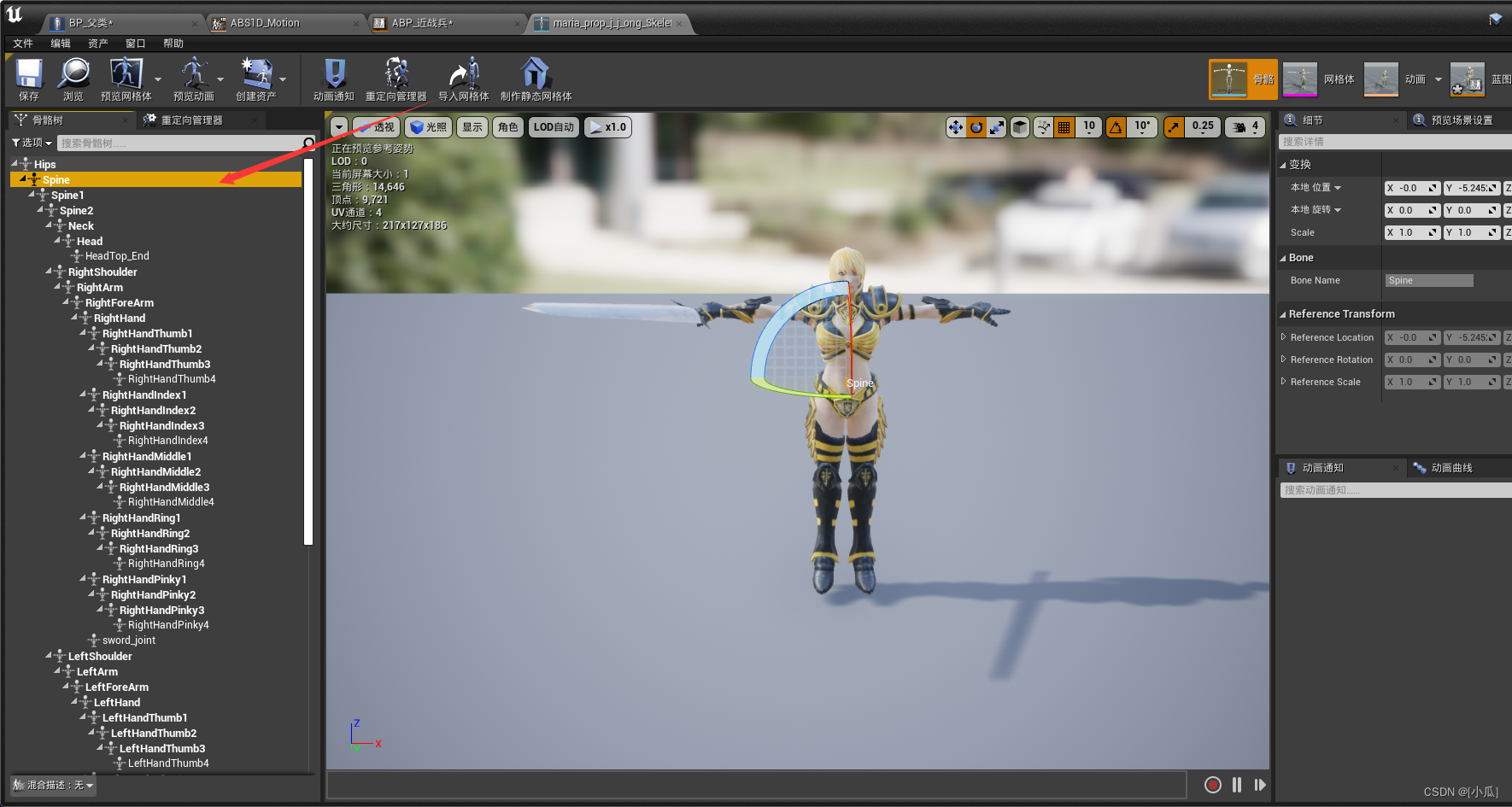Click the Preview Animation (预览动画) icon

(194, 79)
